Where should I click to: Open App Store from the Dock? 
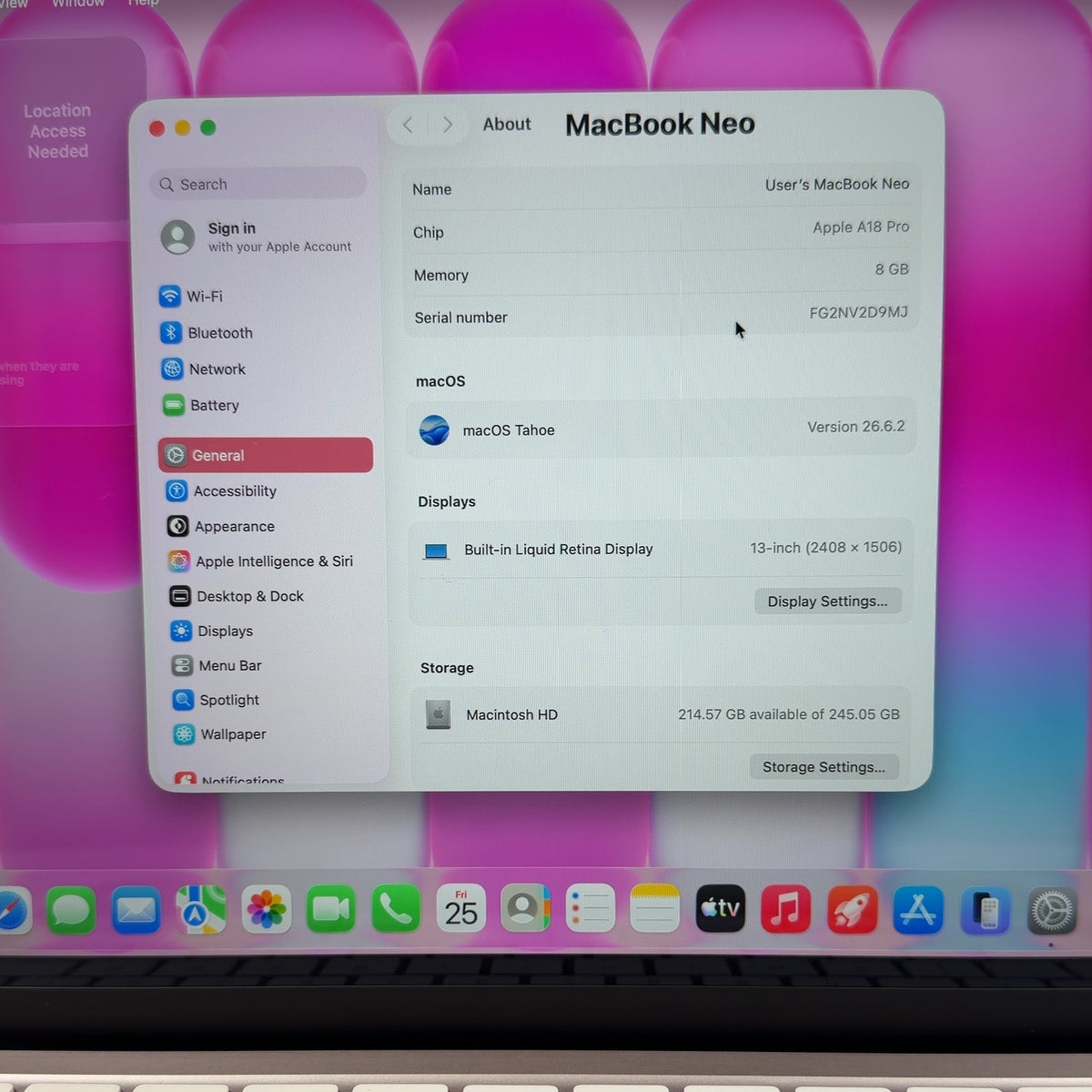(x=918, y=909)
